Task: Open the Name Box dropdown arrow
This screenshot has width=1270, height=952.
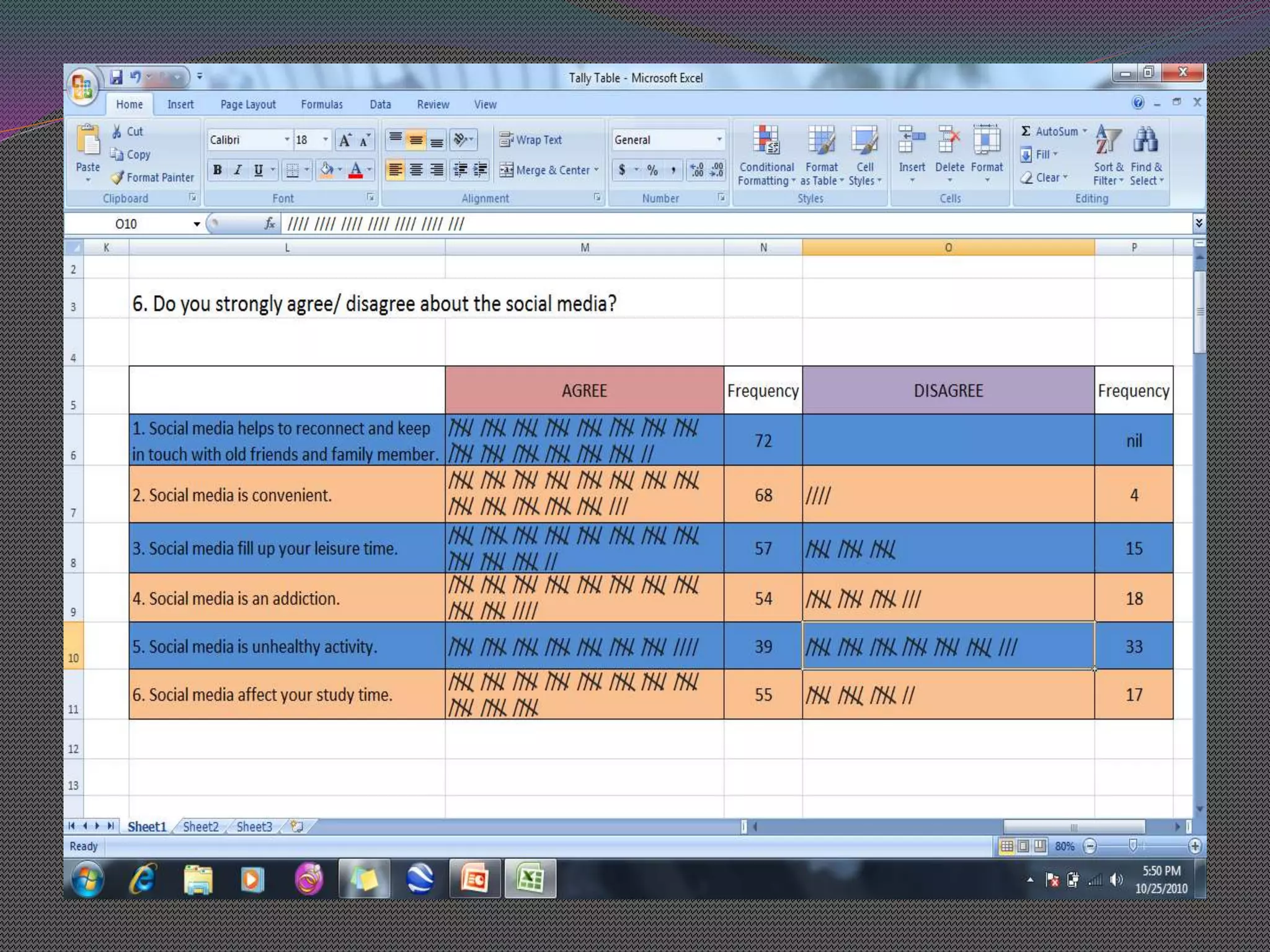Action: pos(197,224)
